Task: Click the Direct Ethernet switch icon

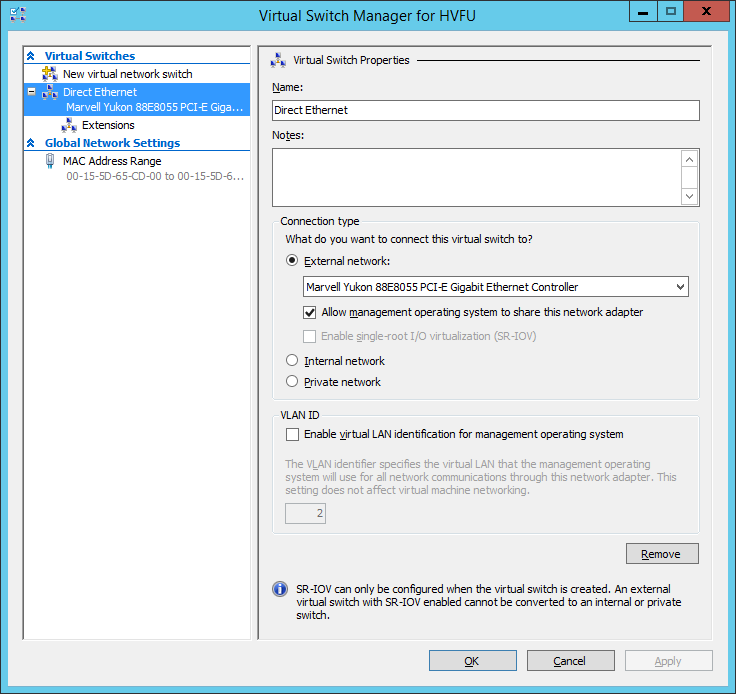Action: pos(50,92)
